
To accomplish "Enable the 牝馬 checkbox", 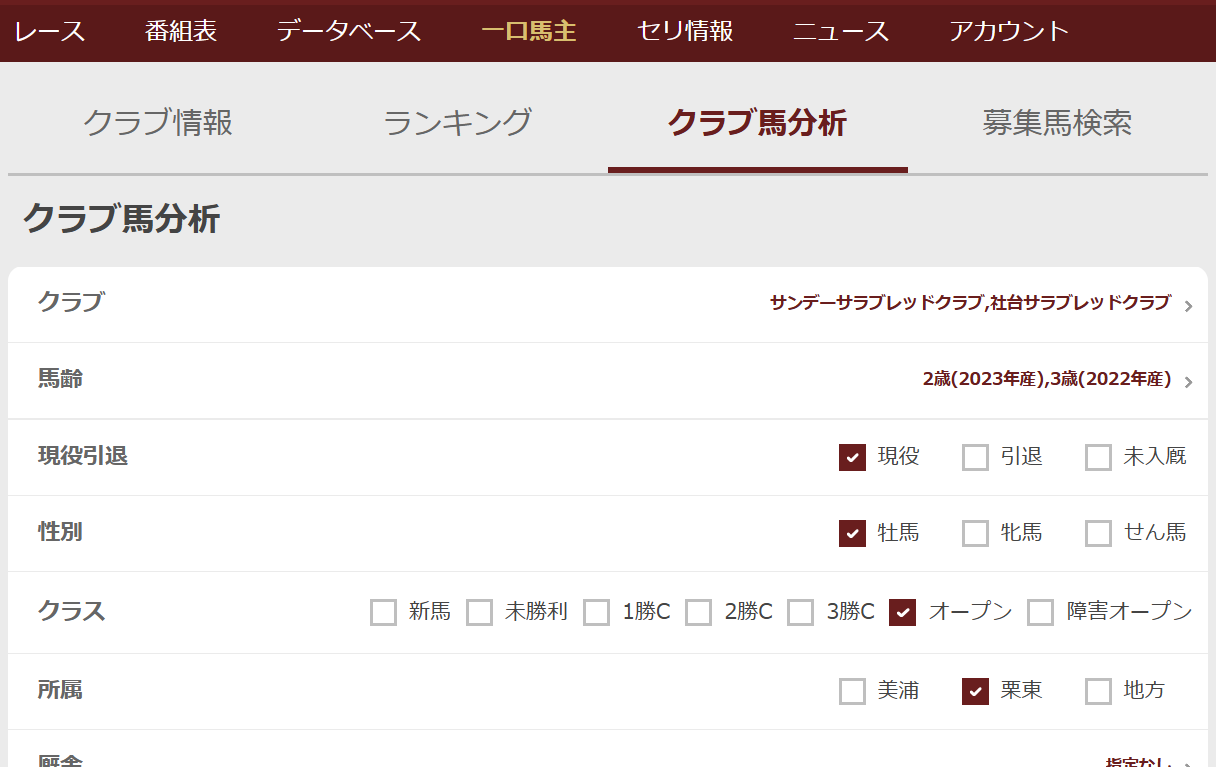I will click(975, 533).
